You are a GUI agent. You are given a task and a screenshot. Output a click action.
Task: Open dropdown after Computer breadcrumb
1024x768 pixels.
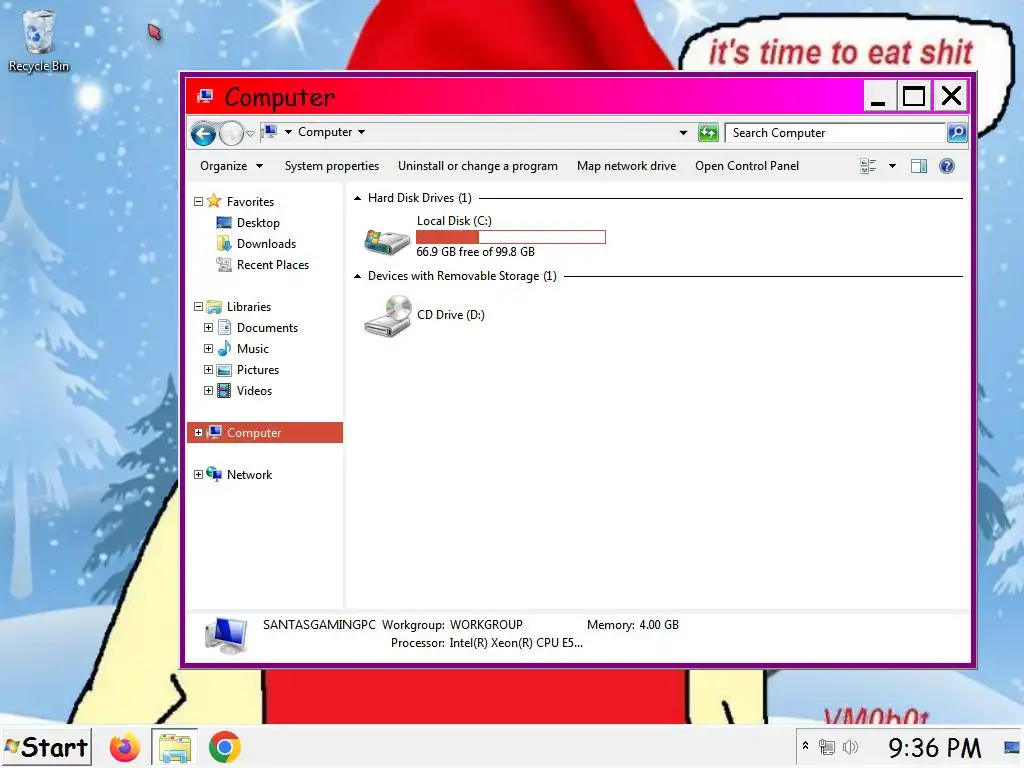tap(362, 132)
